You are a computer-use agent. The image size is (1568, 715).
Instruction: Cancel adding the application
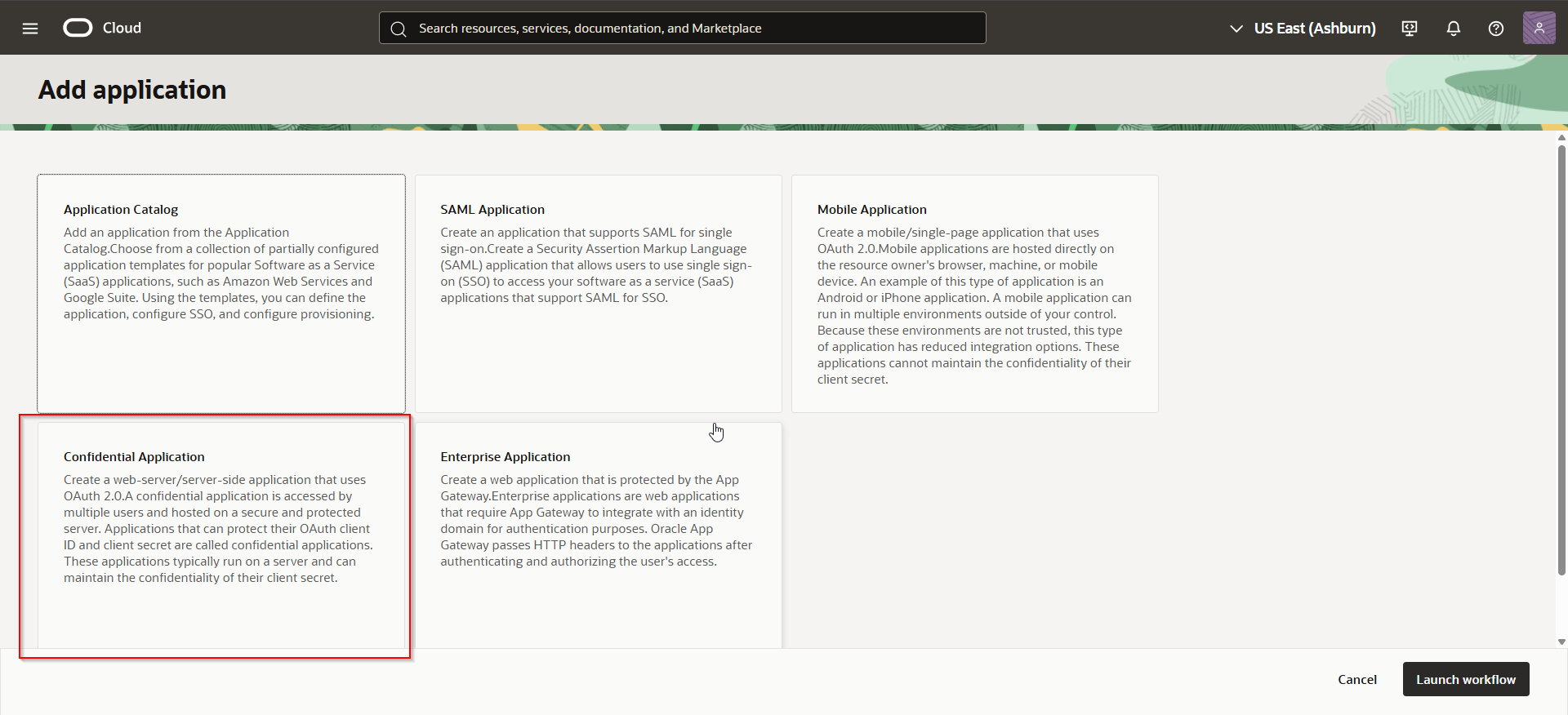(1356, 679)
